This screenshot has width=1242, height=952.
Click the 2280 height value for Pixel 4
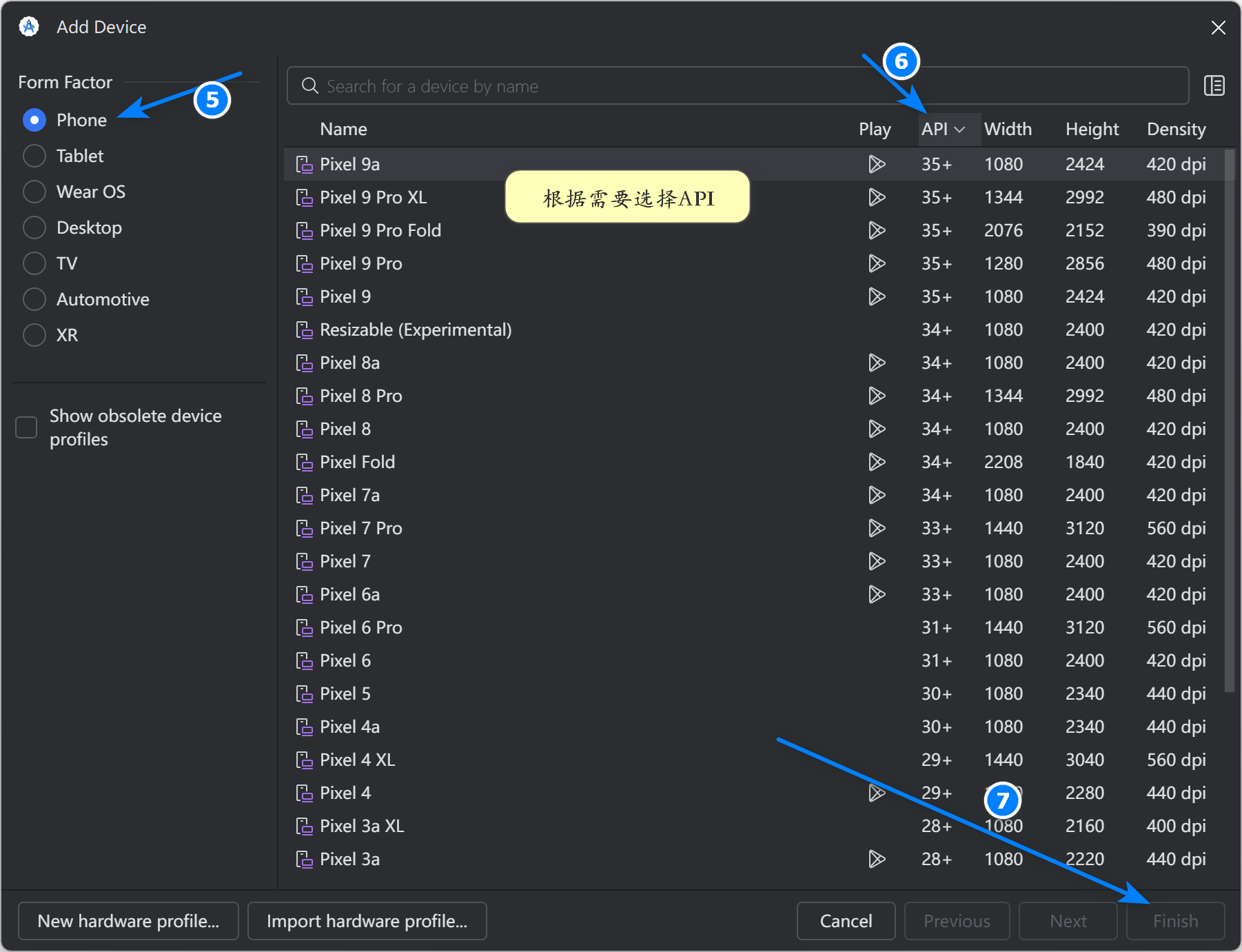(1085, 793)
